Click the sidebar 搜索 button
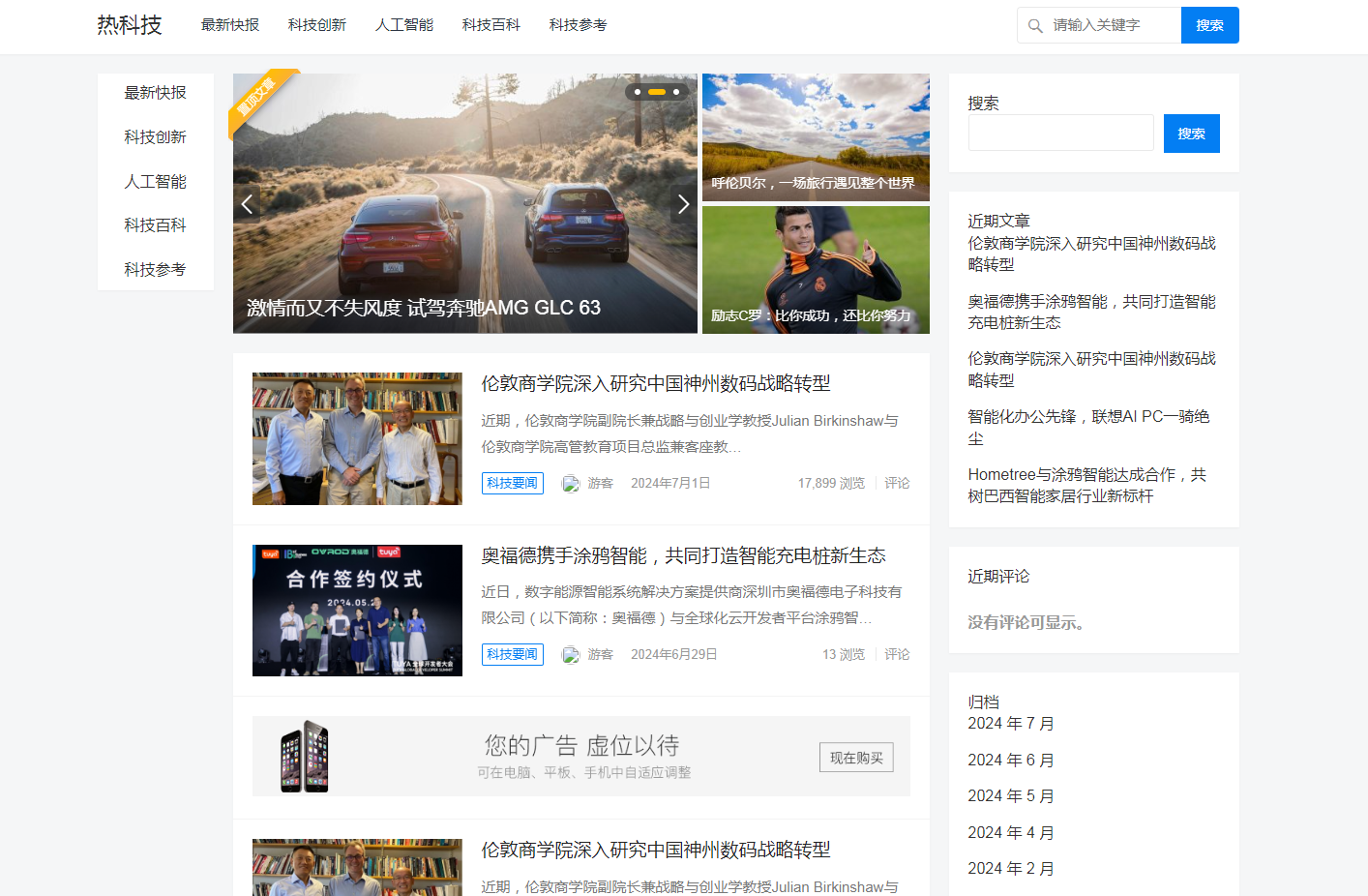Viewport: 1368px width, 896px height. point(1192,134)
